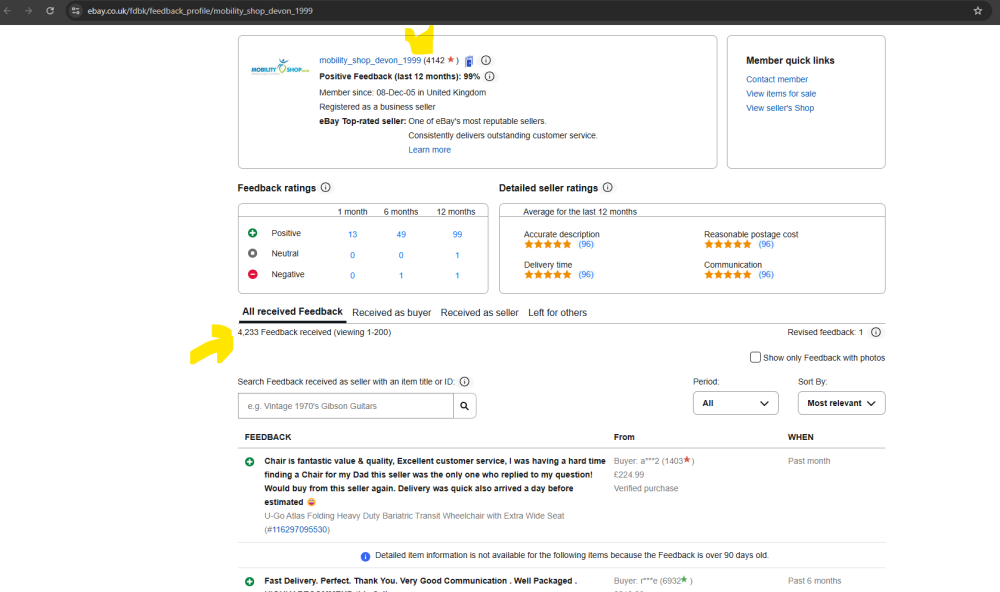Click the "Verified purchase" text
The image size is (1000, 592).
click(x=646, y=489)
